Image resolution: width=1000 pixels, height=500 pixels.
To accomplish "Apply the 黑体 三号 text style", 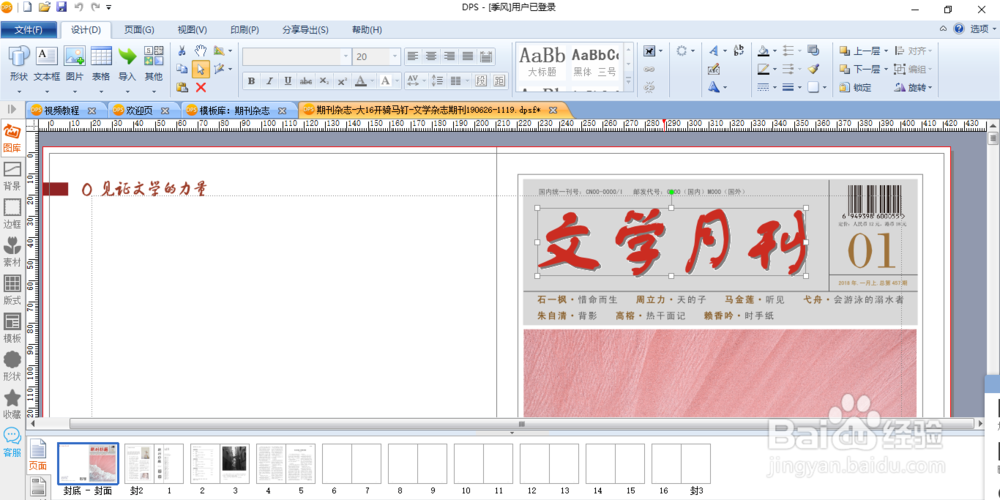I will 594,61.
